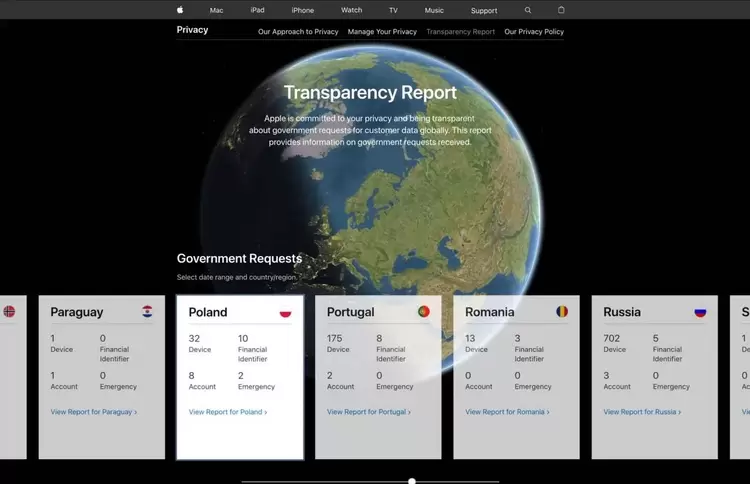Open the Mac menu item
The image size is (750, 484).
click(216, 10)
